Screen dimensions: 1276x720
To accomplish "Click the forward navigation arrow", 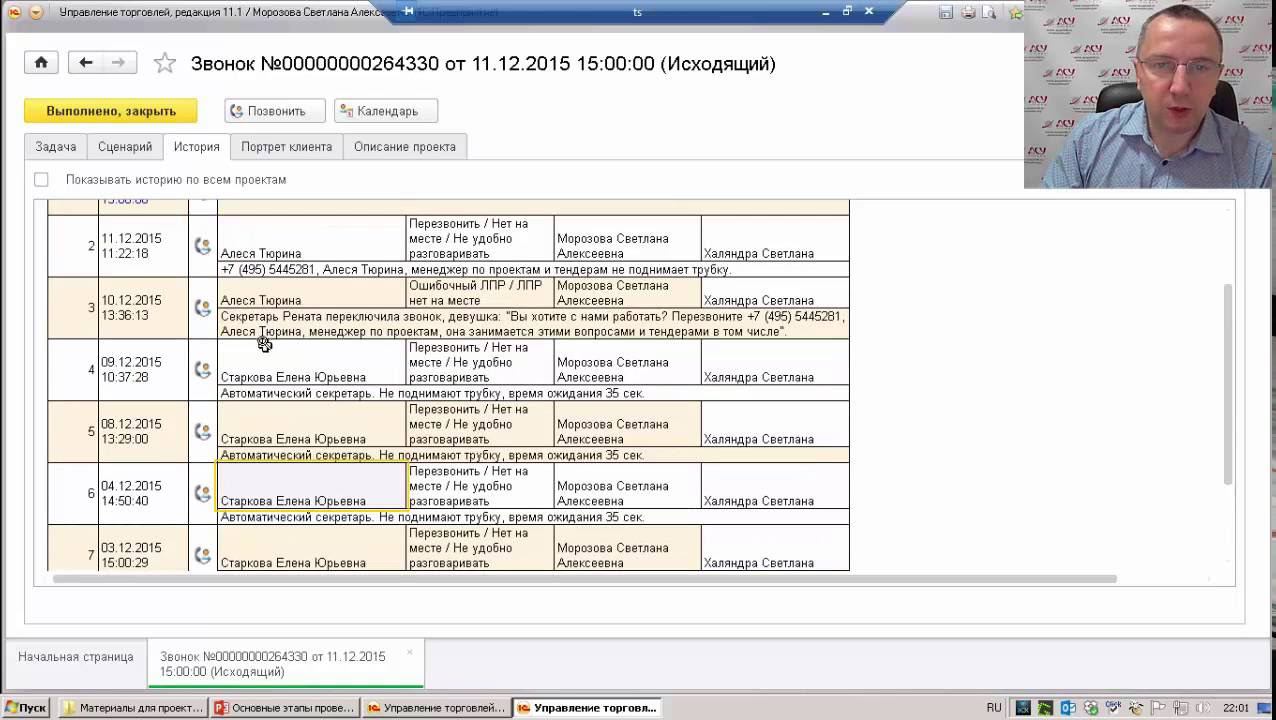I will tap(119, 63).
